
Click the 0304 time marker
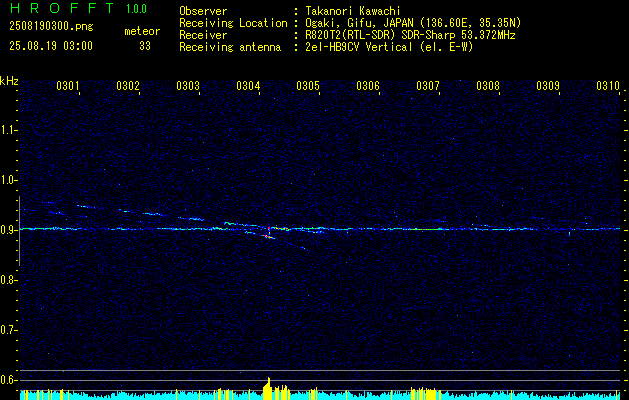pyautogui.click(x=248, y=85)
